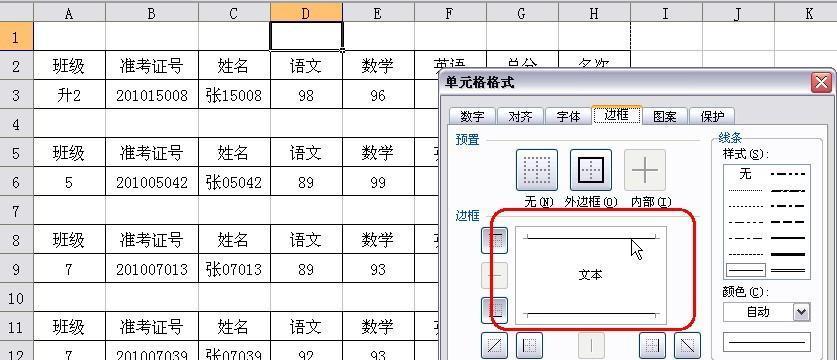
Task: Click 班级 header cell in row 2
Action: (69, 66)
